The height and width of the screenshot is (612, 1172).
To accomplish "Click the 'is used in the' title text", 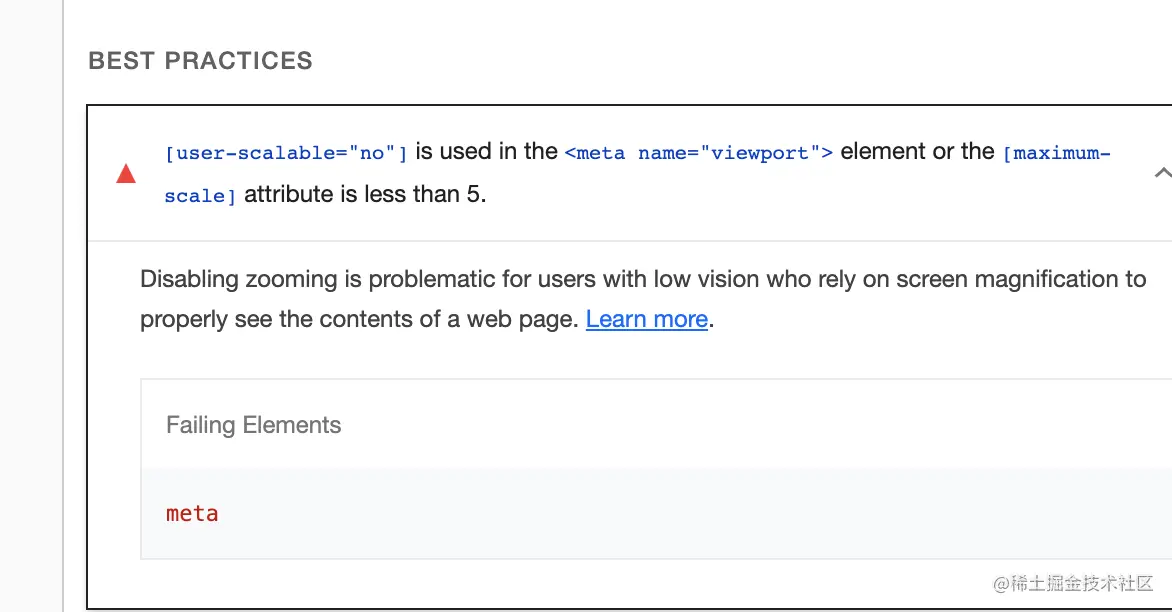I will tap(486, 152).
